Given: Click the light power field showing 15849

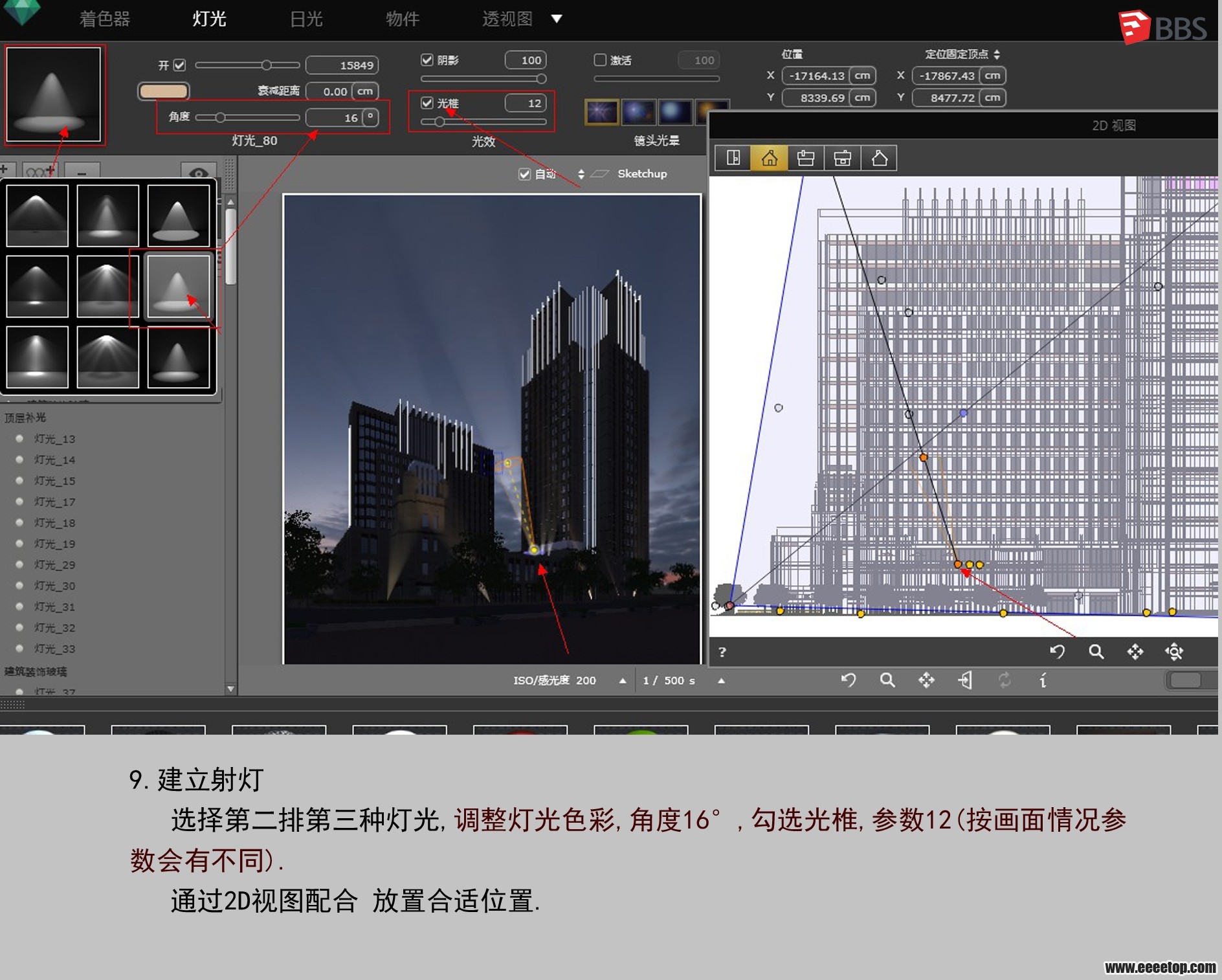Looking at the screenshot, I should 342,65.
